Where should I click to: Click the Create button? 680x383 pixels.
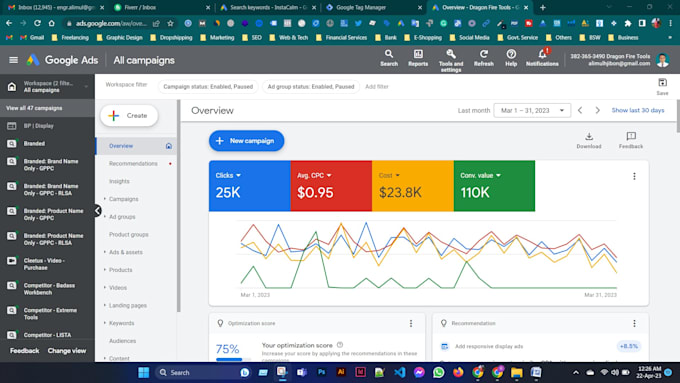[129, 115]
